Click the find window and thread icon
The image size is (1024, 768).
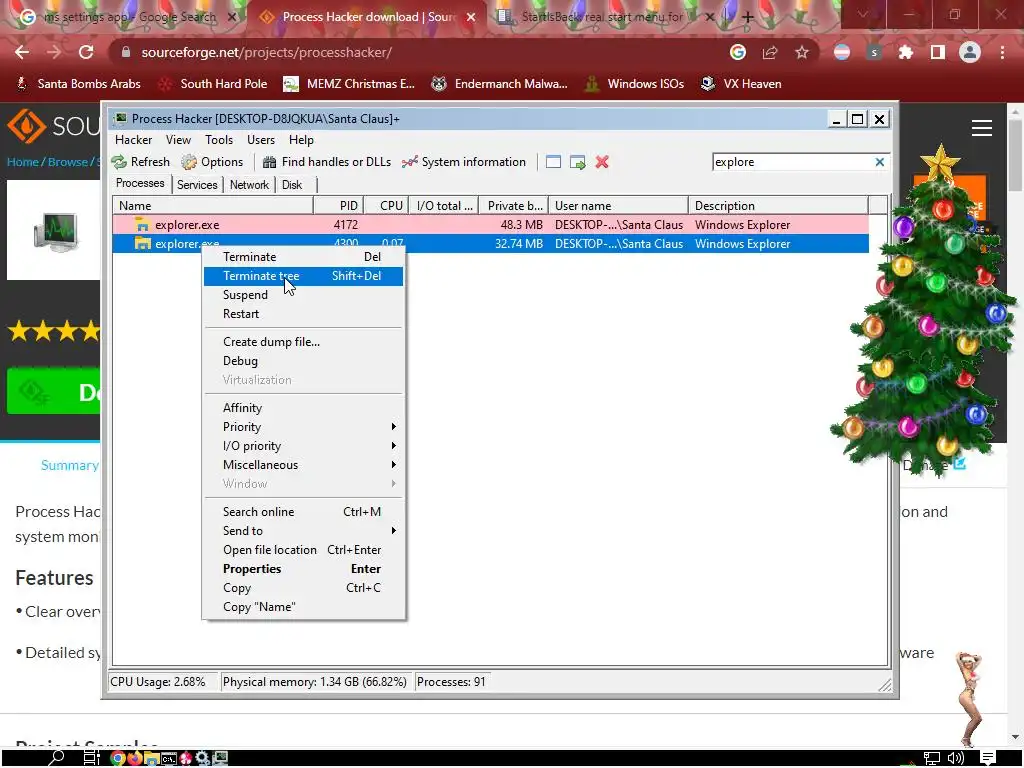click(577, 162)
